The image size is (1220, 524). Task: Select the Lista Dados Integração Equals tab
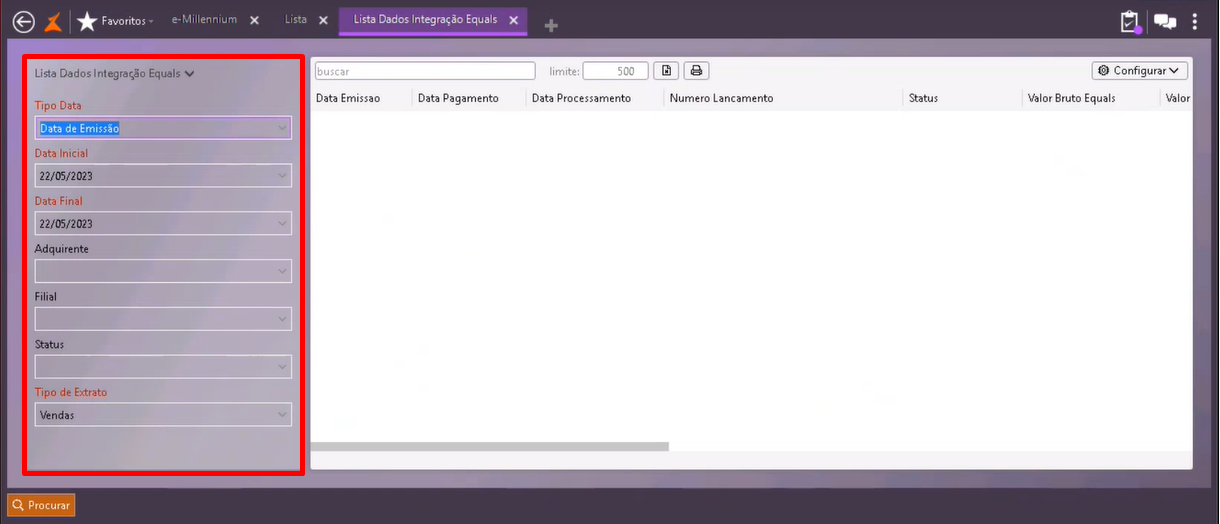(x=425, y=20)
